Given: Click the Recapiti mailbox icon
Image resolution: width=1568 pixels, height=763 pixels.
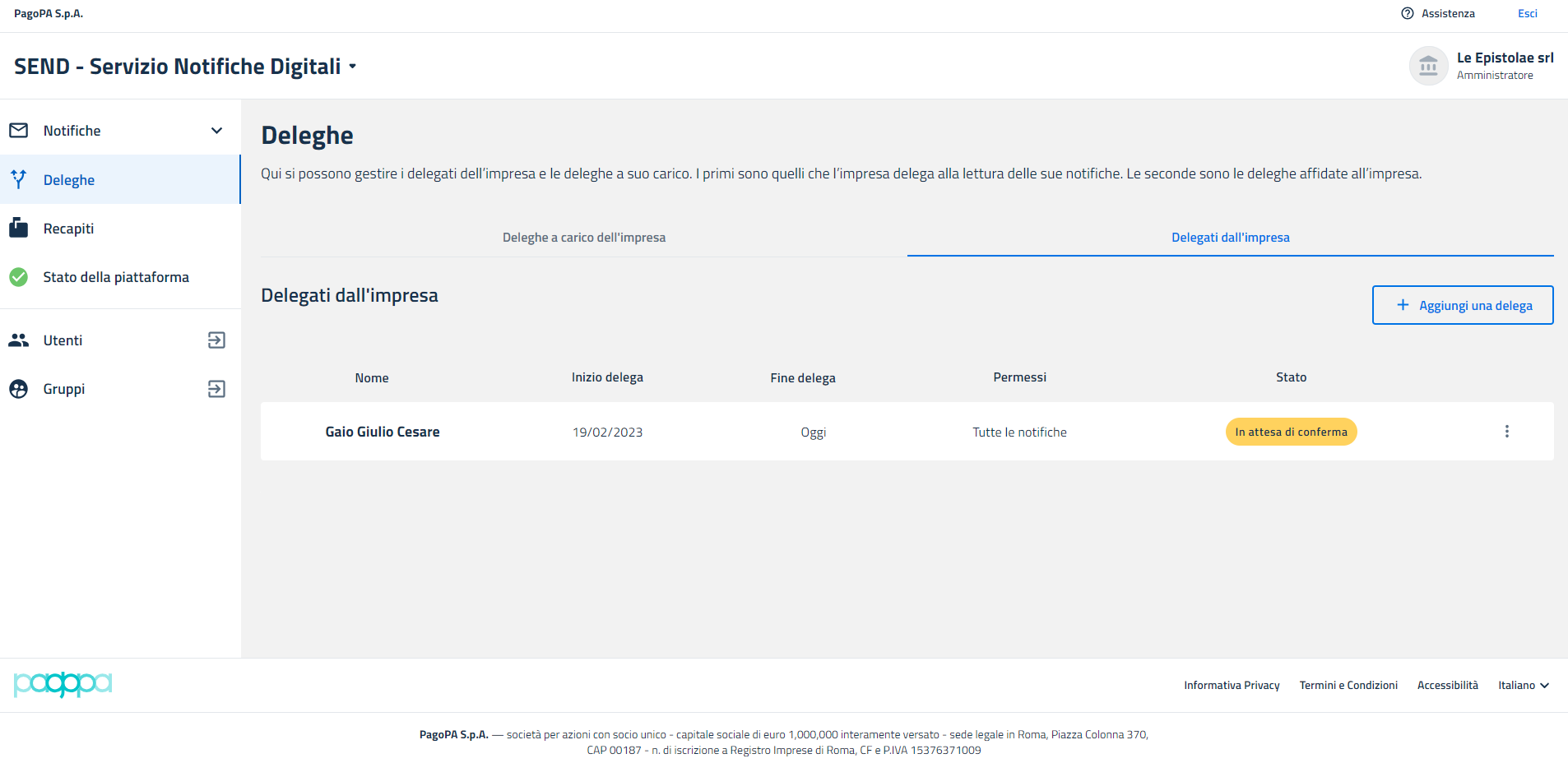Looking at the screenshot, I should pos(18,228).
